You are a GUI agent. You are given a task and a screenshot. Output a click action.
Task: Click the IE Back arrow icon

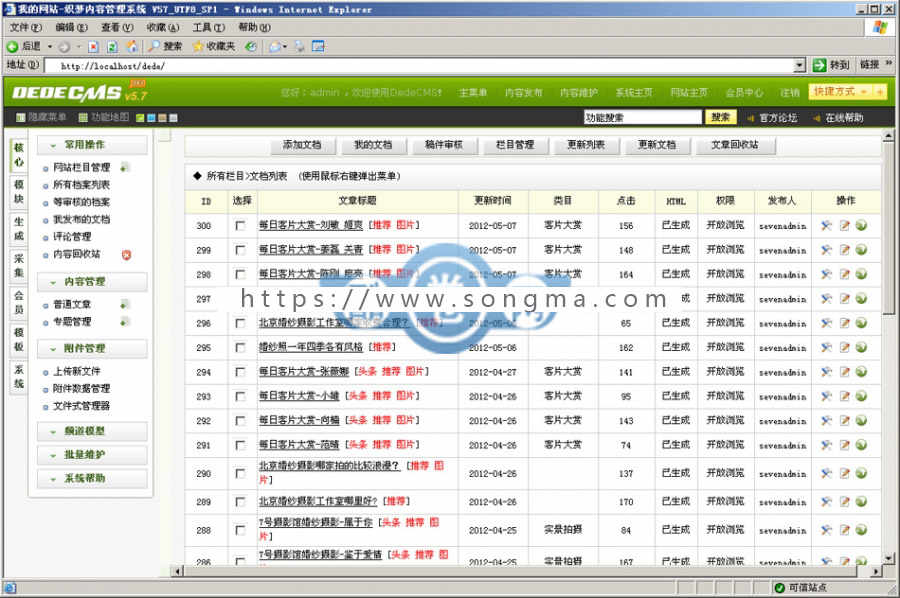click(13, 46)
